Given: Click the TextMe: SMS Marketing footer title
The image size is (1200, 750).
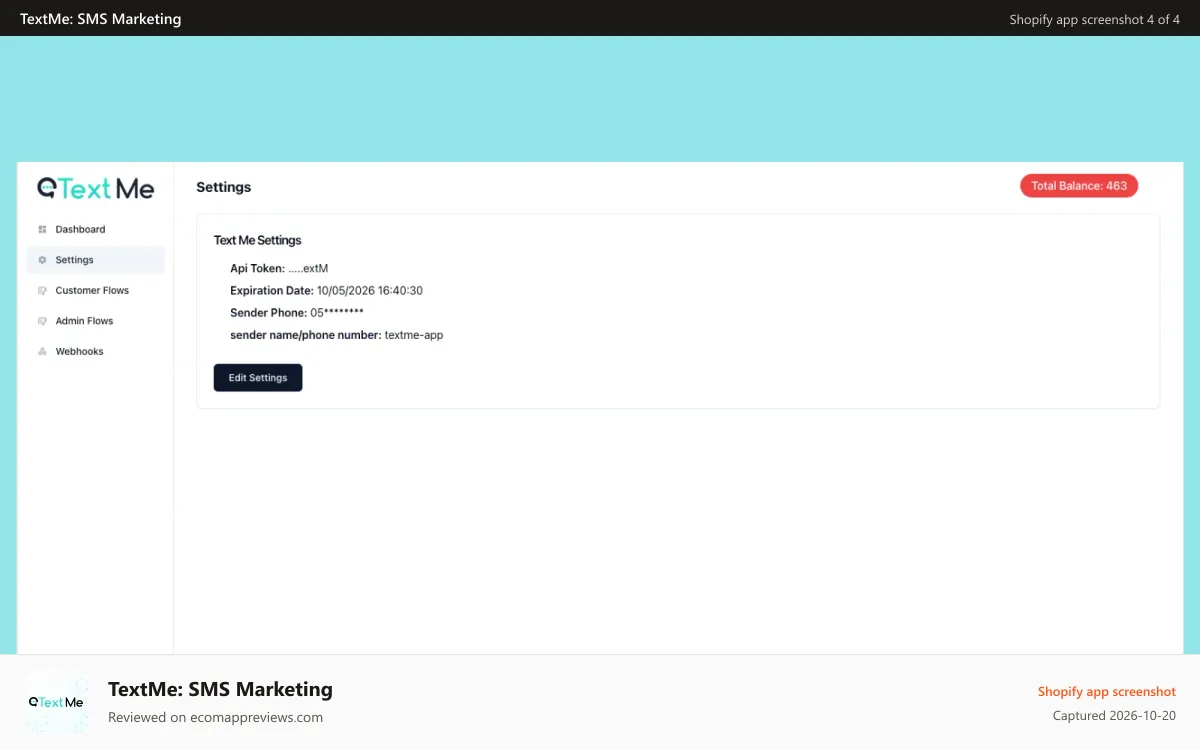Looking at the screenshot, I should click(x=220, y=689).
